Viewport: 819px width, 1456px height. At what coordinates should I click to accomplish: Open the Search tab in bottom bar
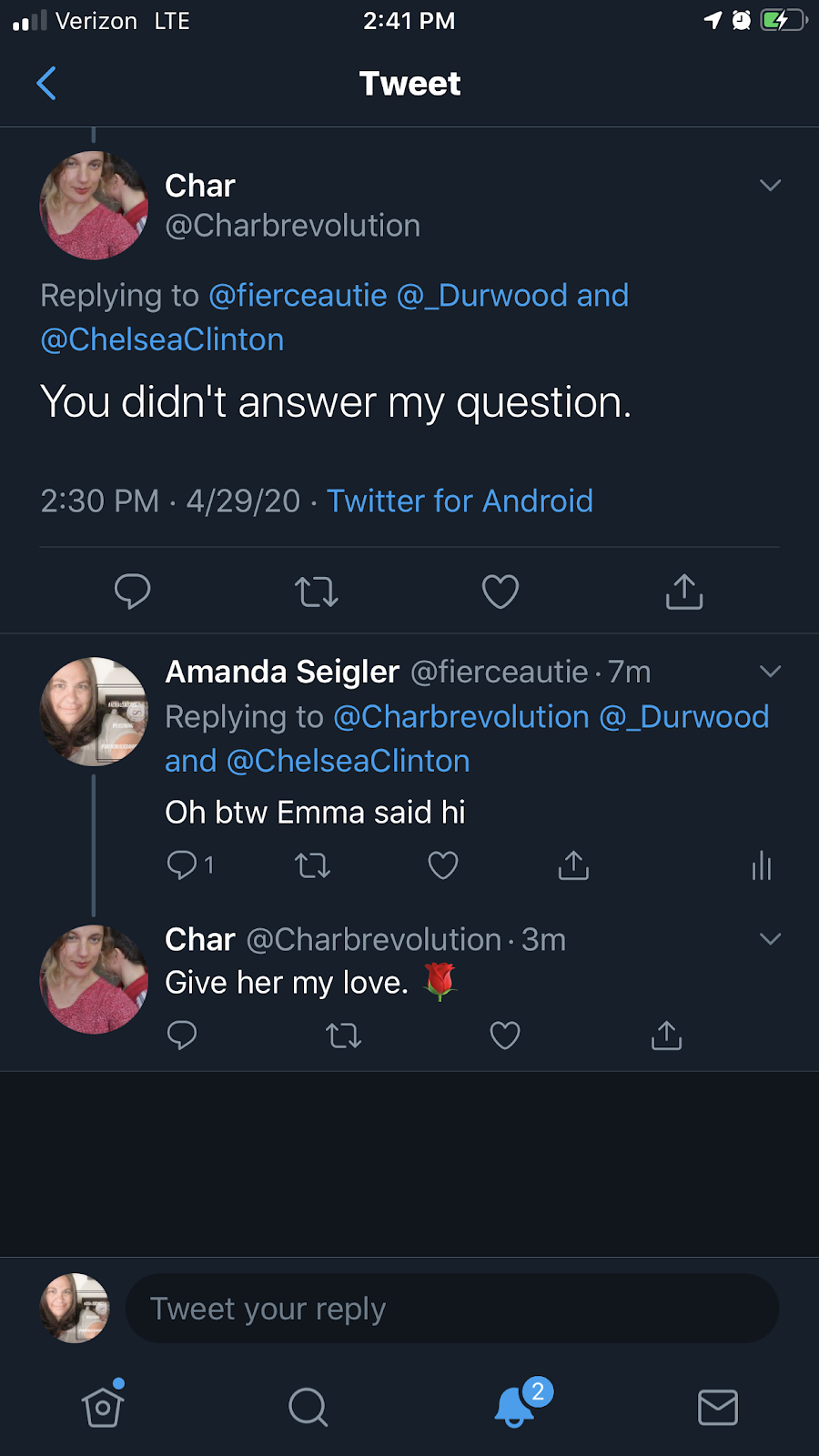(x=308, y=1407)
